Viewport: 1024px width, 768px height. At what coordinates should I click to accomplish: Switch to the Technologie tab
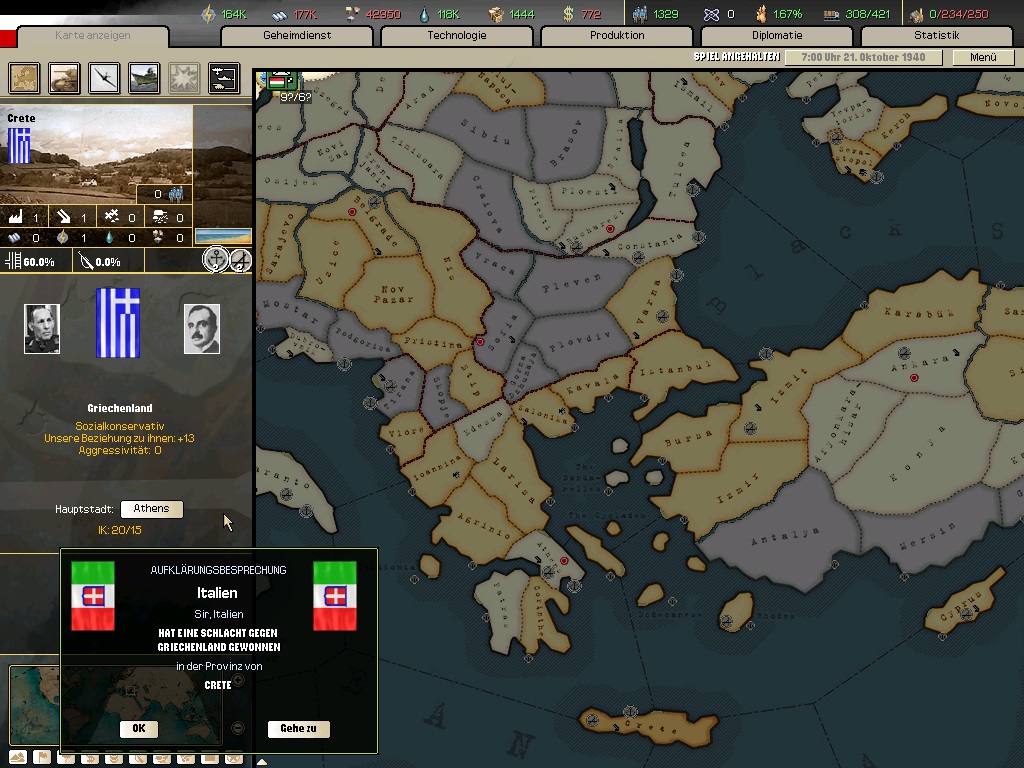[x=456, y=36]
